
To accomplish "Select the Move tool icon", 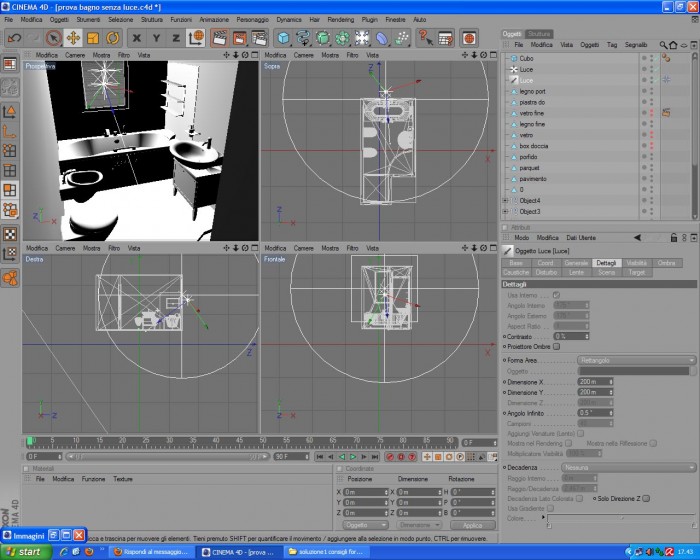I will [73, 38].
